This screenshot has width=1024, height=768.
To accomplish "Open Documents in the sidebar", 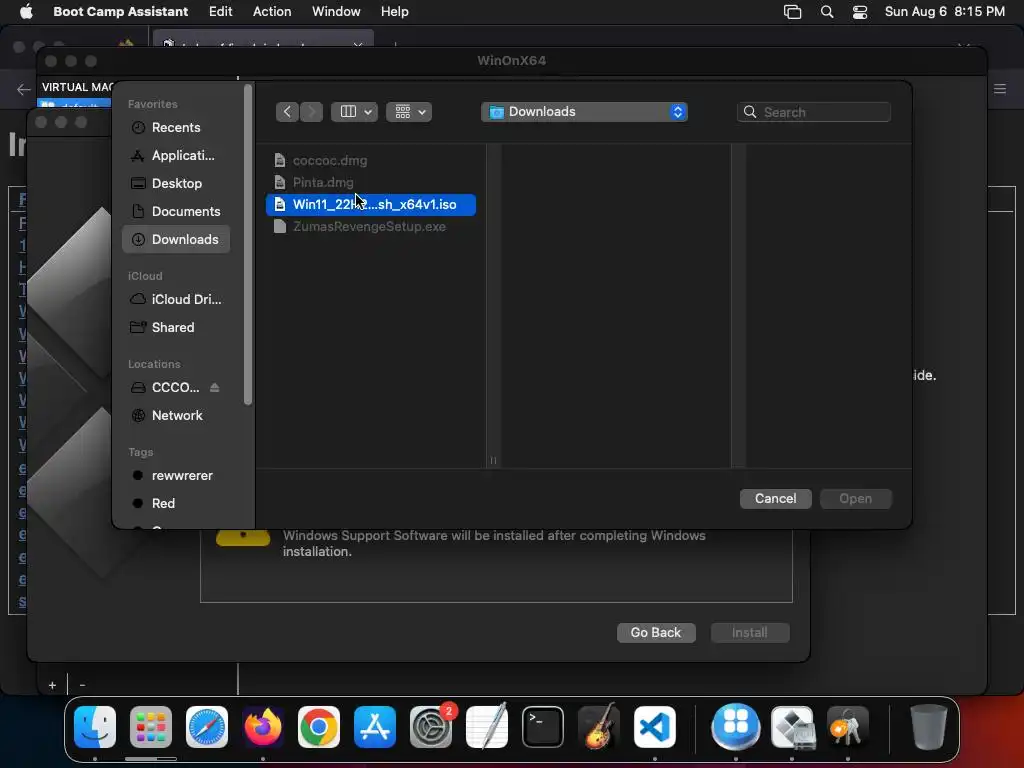I will click(x=175, y=212).
